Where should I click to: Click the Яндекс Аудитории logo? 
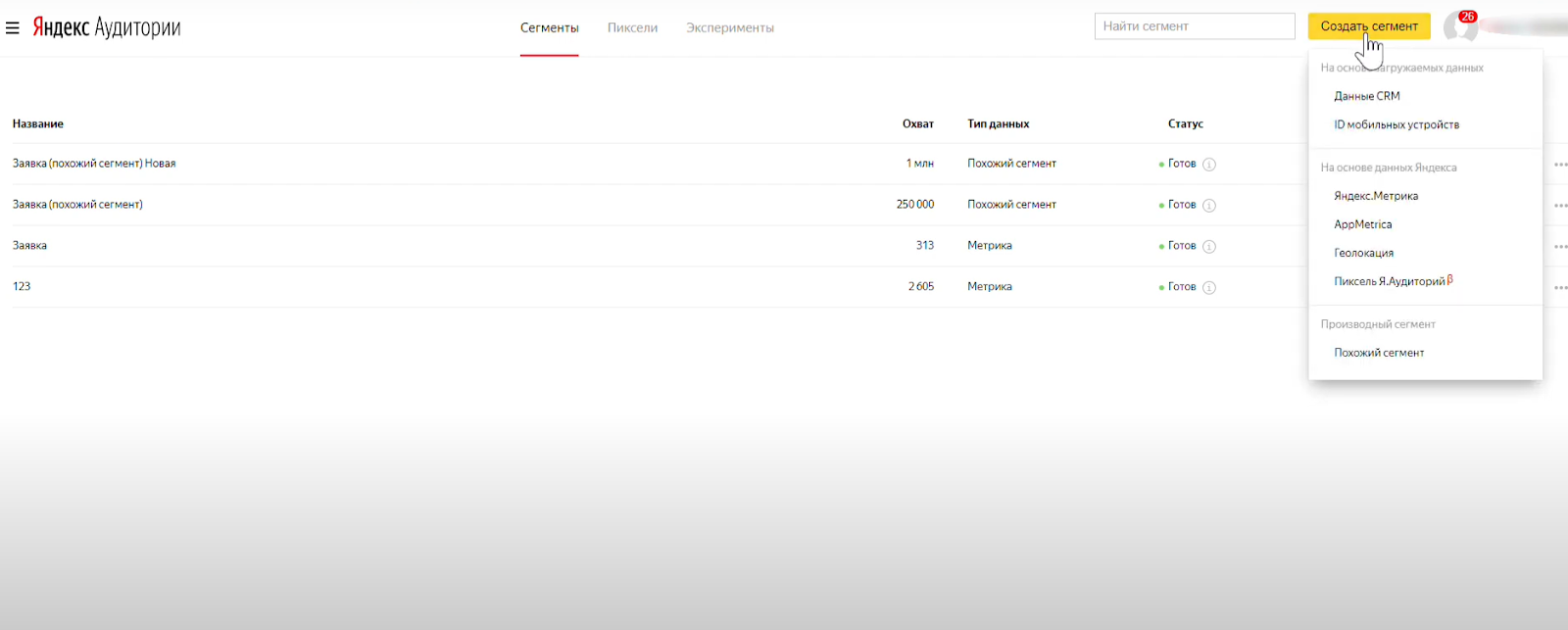[107, 27]
